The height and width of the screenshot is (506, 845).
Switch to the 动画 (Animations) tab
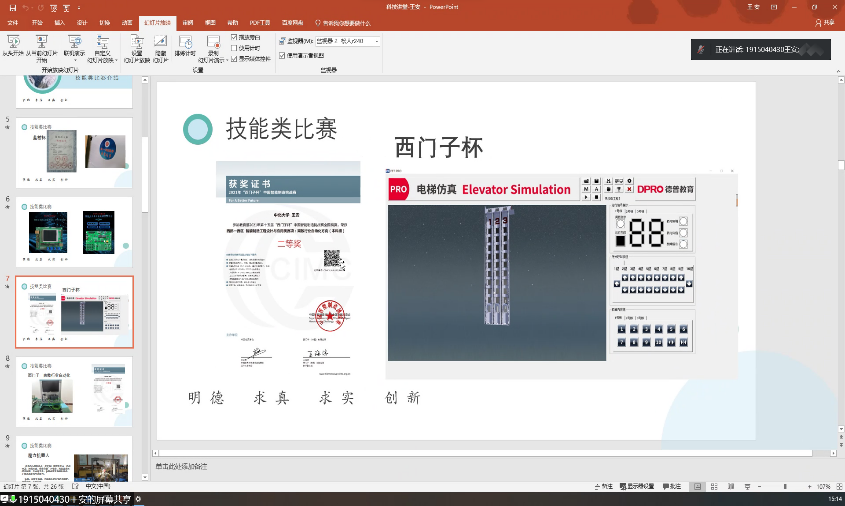(127, 23)
